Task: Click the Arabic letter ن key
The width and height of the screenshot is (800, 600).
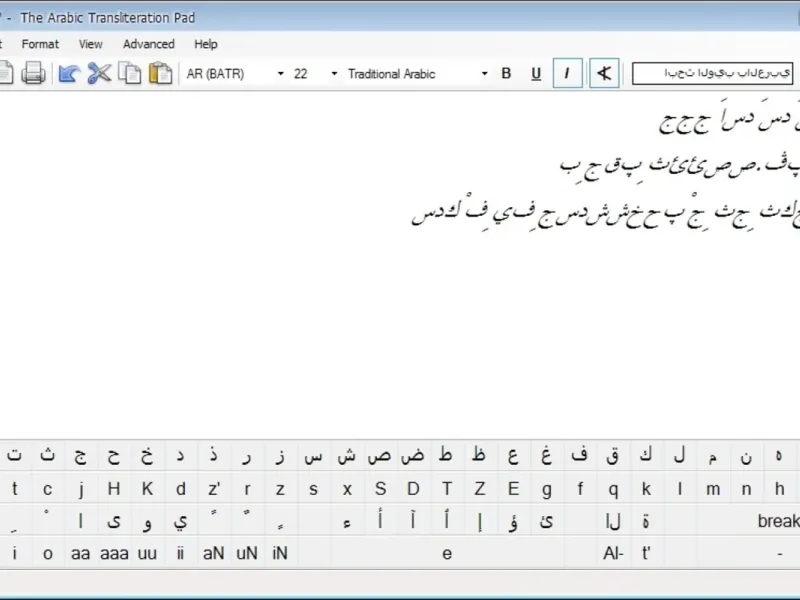Action: 746,455
